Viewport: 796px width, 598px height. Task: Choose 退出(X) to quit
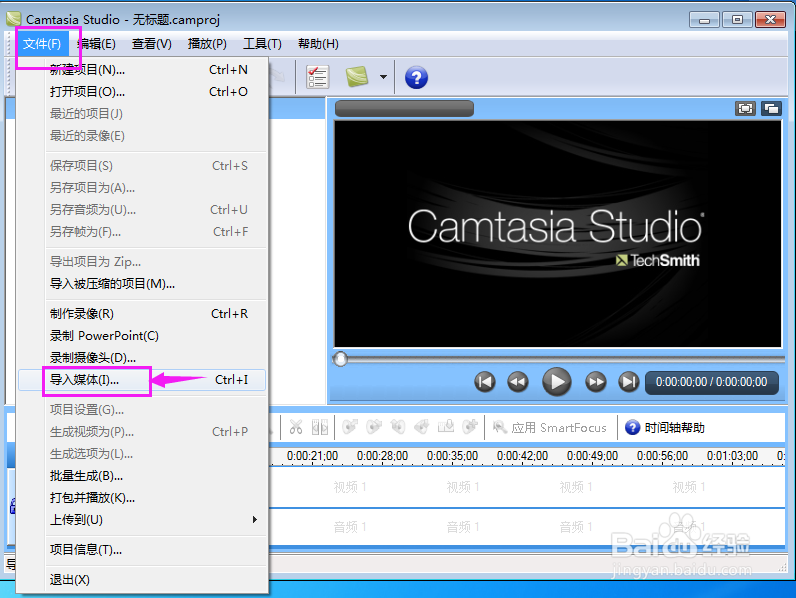click(x=142, y=580)
